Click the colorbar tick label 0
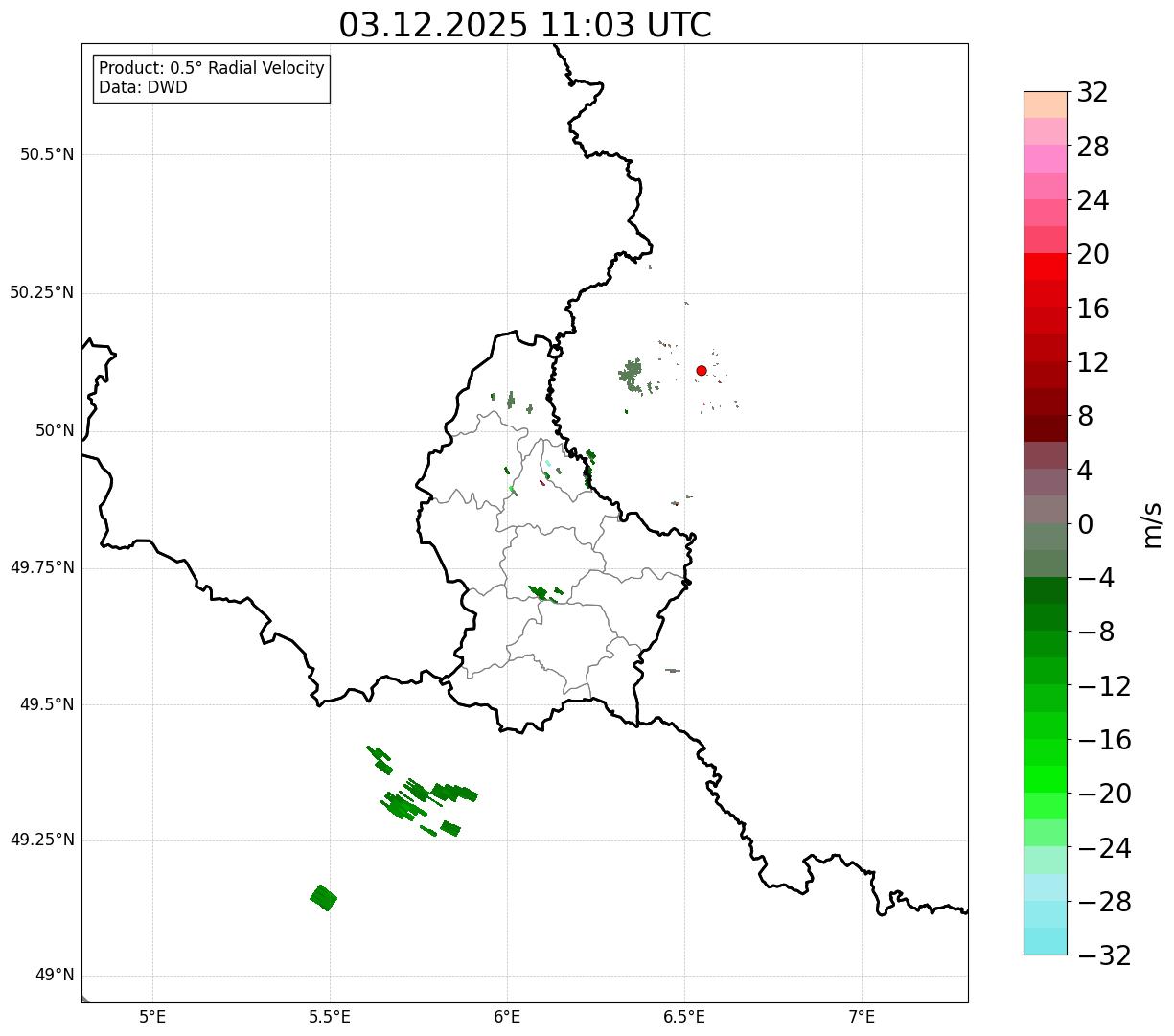The image size is (1174, 1036). tap(1085, 524)
